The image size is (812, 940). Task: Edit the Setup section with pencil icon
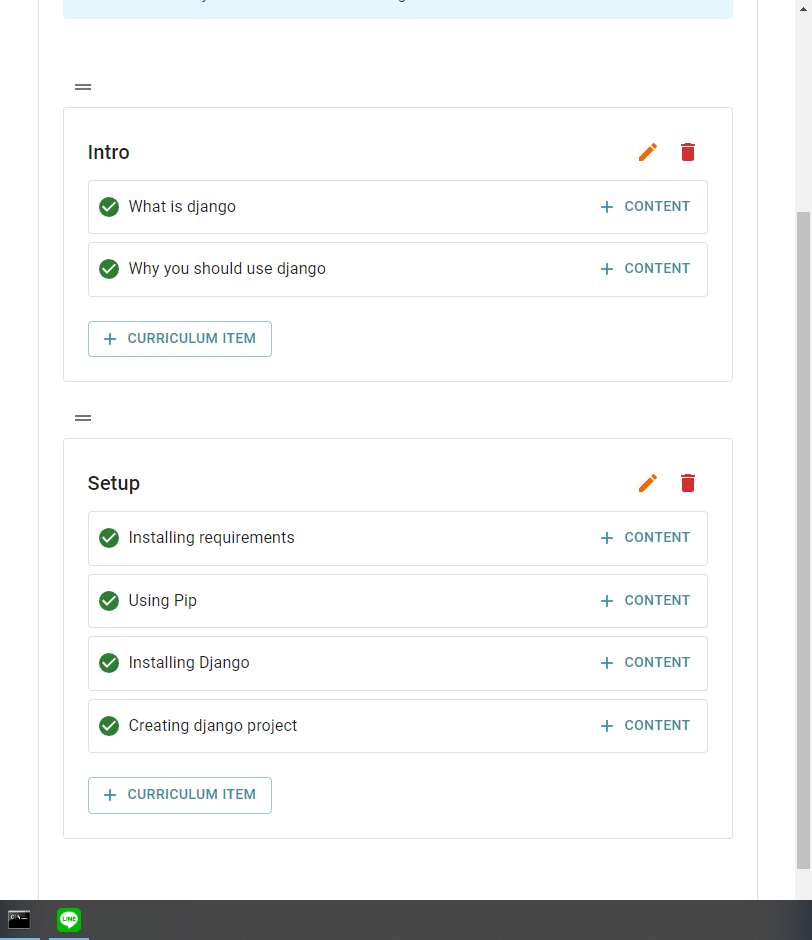(x=648, y=483)
